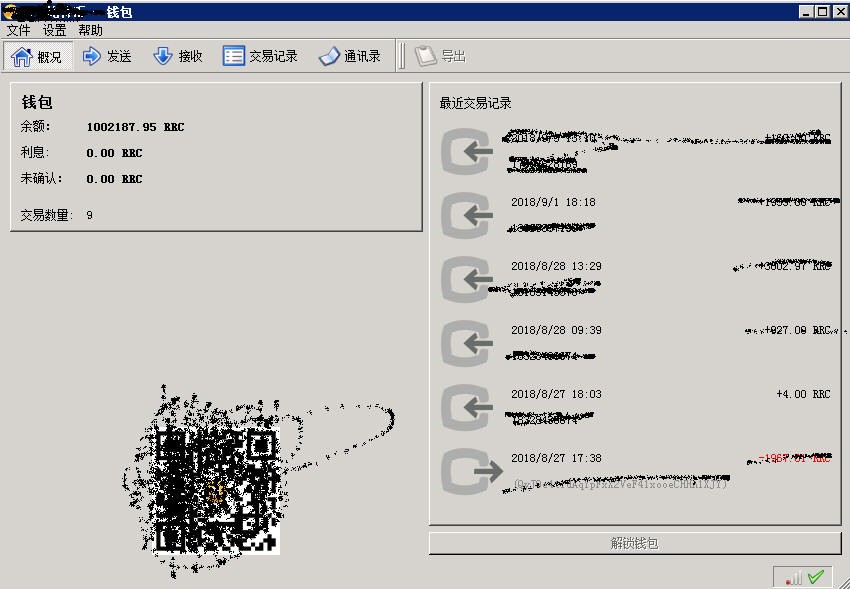This screenshot has width=850, height=589.
Task: Open the 概况 overview tab
Action: coord(38,56)
